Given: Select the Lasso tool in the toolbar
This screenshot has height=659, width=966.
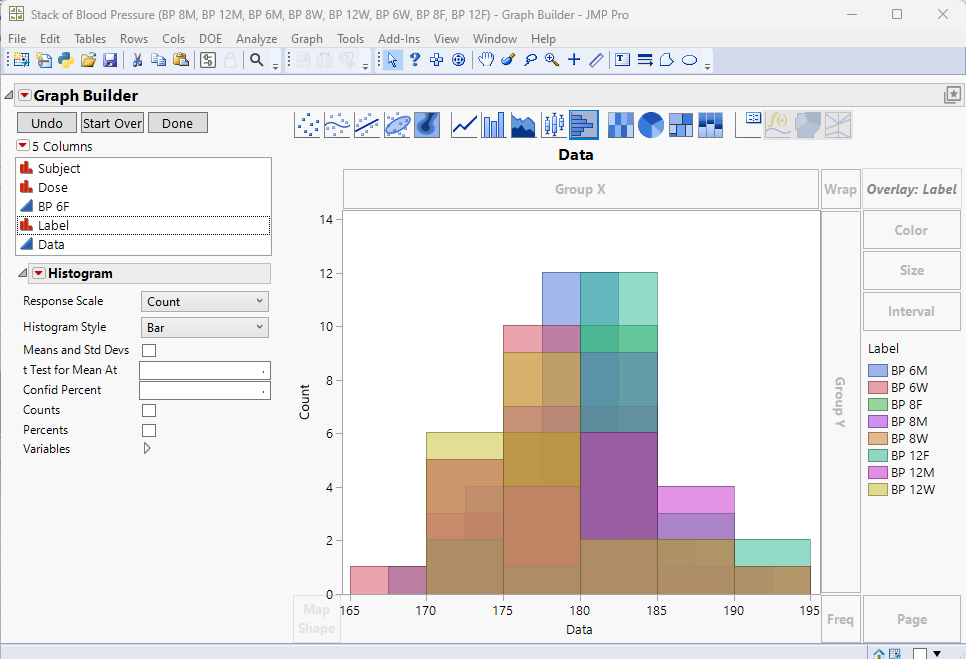Looking at the screenshot, I should [x=529, y=60].
